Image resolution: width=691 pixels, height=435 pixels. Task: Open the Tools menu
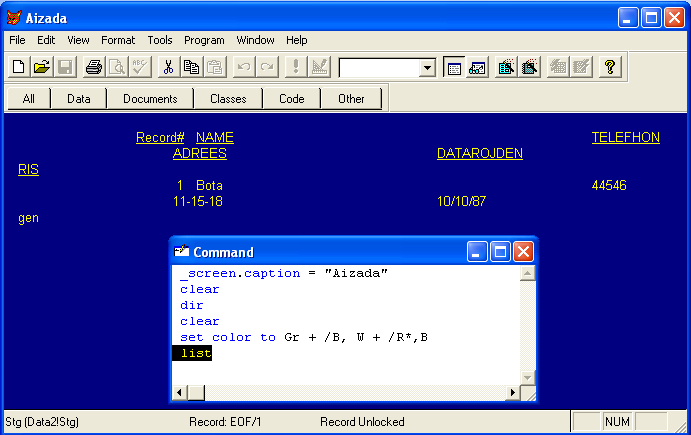click(x=160, y=40)
